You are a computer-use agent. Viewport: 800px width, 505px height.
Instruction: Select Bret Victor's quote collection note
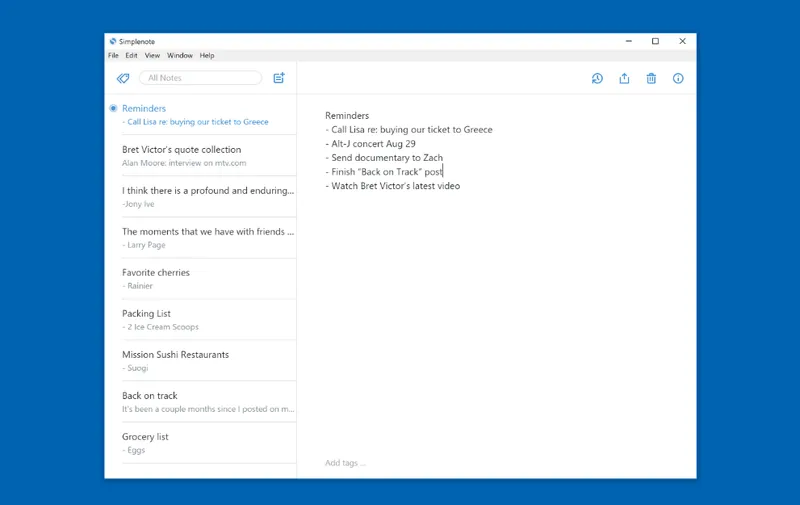[209, 156]
